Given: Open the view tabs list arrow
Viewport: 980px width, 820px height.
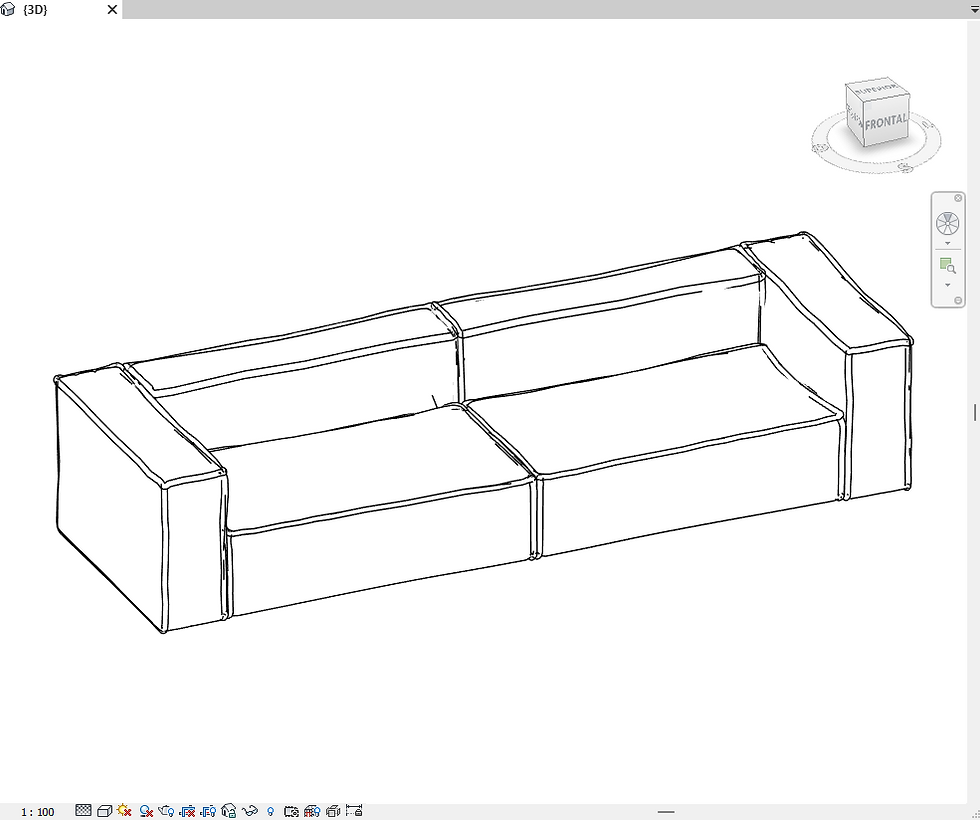Looking at the screenshot, I should click(974, 9).
